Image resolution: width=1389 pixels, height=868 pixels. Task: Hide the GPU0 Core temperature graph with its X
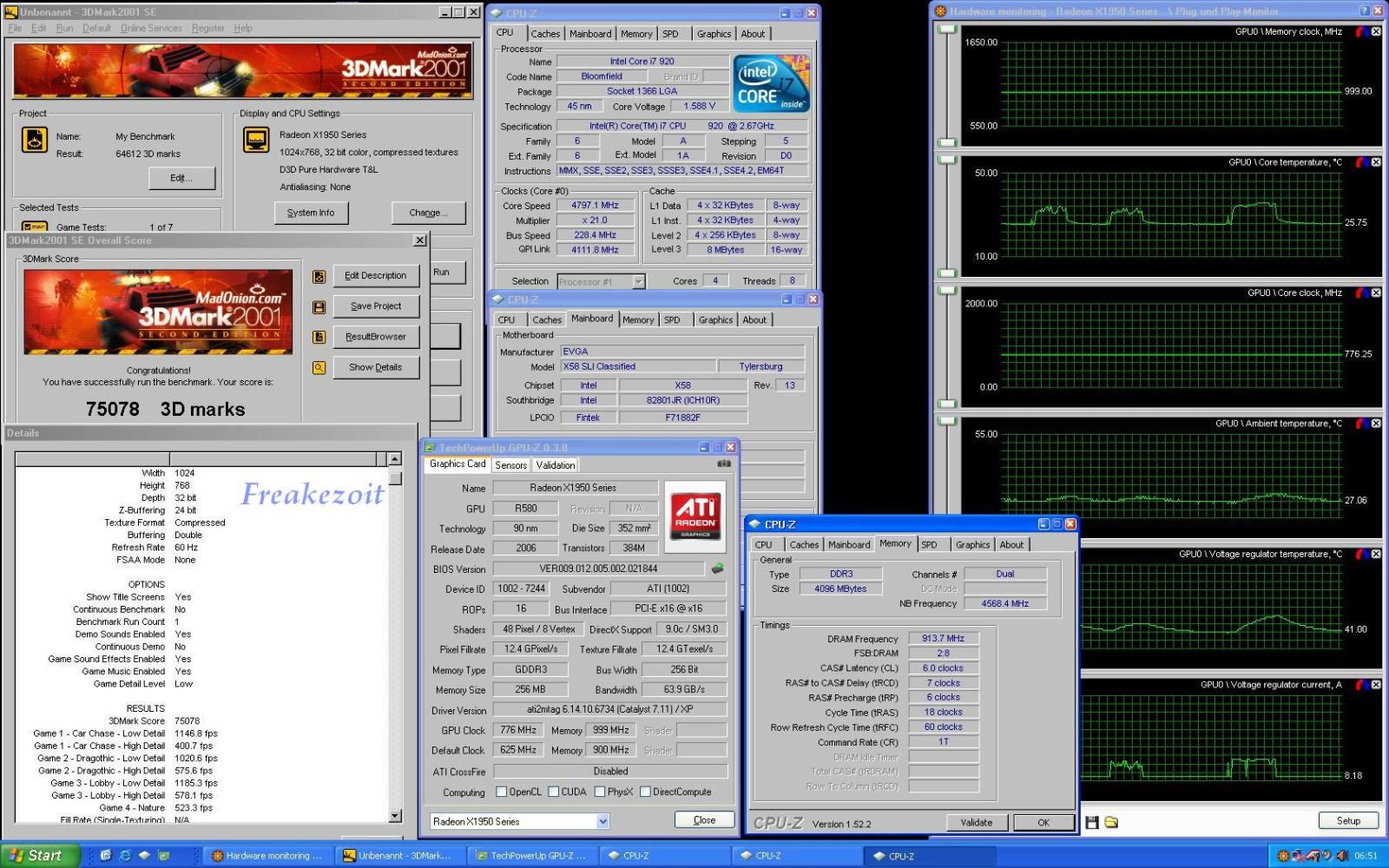[x=1376, y=161]
